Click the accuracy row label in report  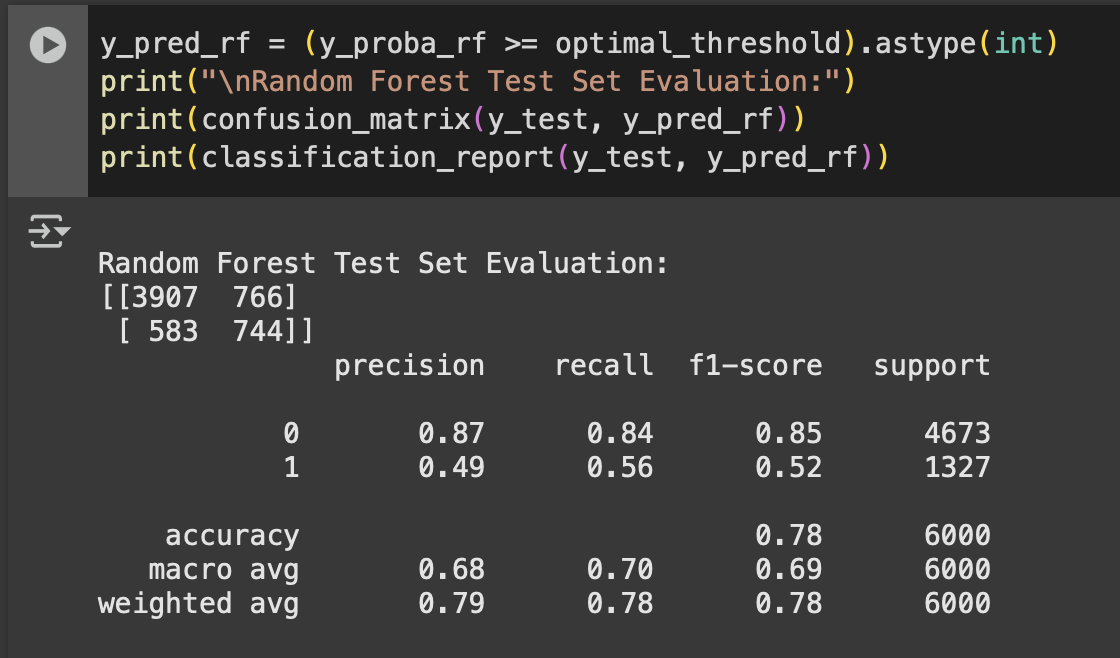click(x=232, y=536)
